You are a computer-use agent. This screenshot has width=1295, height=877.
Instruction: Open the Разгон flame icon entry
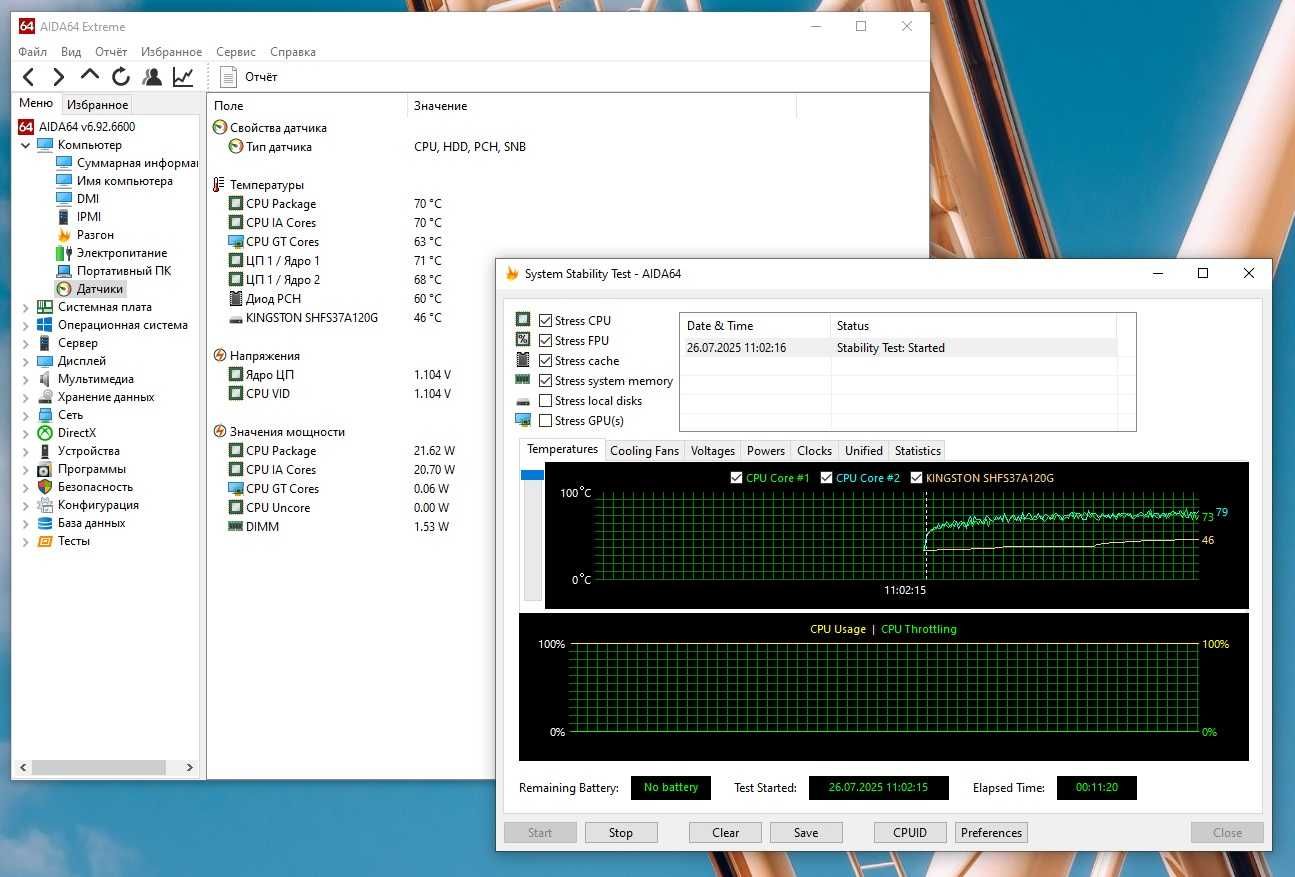click(64, 235)
